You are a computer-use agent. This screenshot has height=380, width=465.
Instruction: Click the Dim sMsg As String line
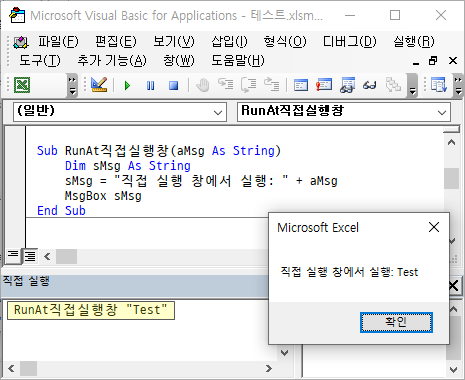click(x=128, y=166)
